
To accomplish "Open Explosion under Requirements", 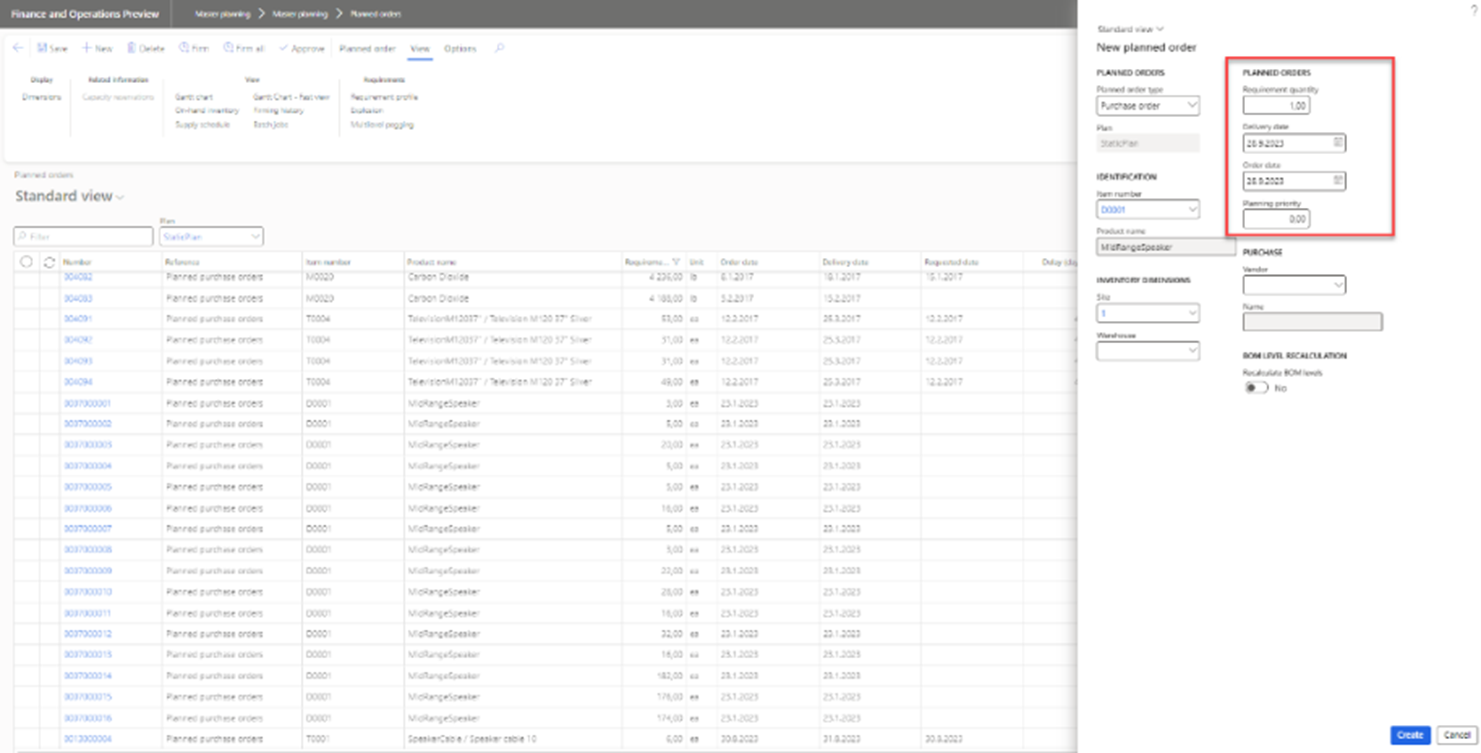I will coord(367,111).
